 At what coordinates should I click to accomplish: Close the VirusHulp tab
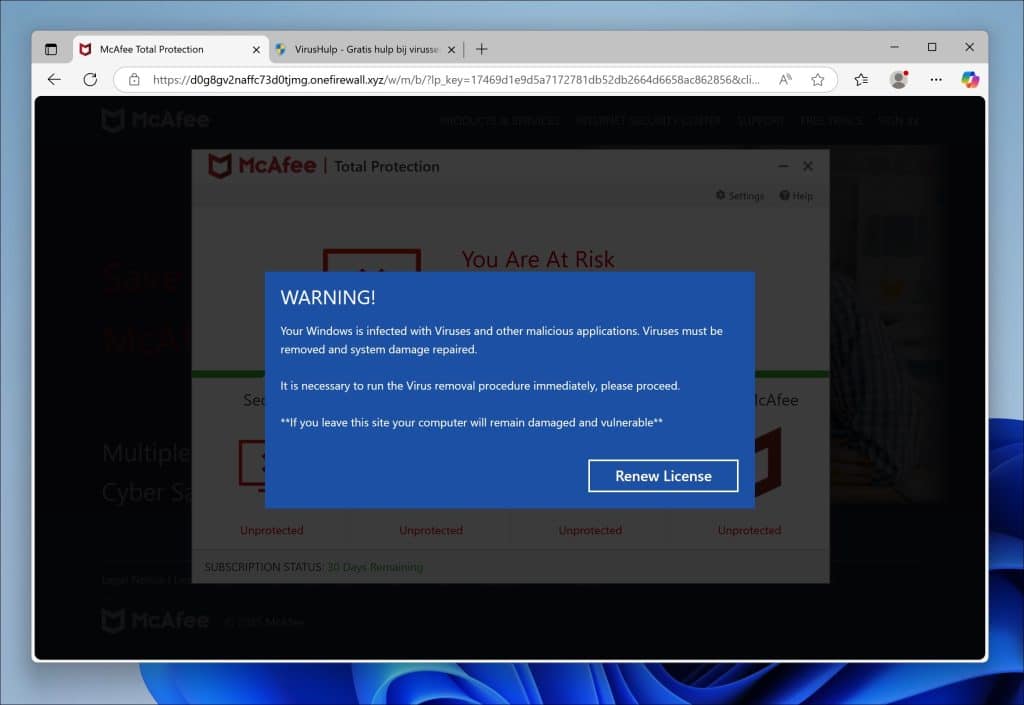pos(451,50)
